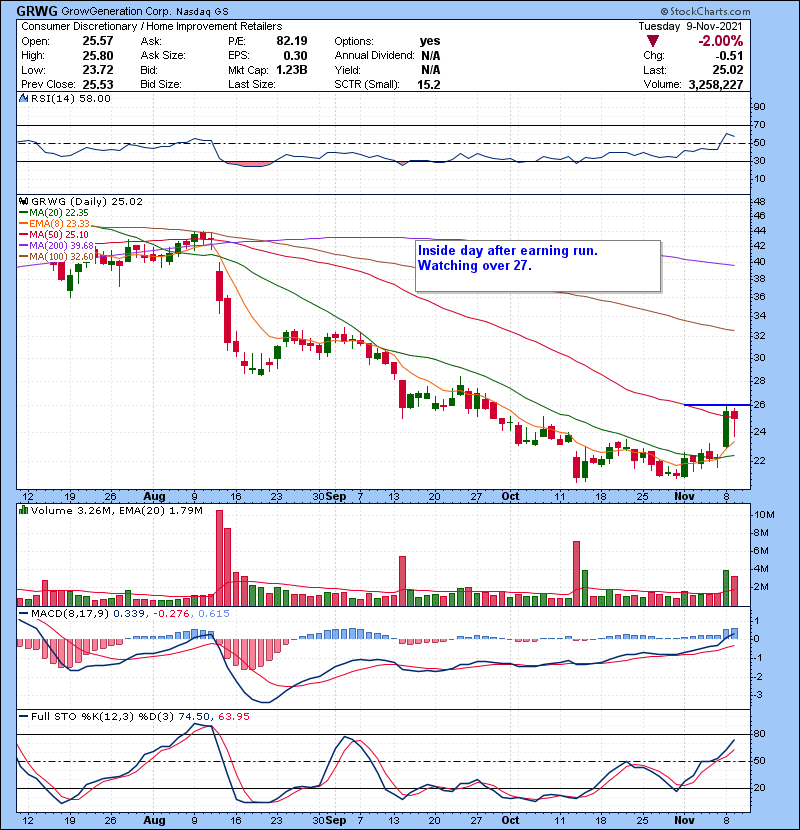Select the MA(200) 39.68 legend entry
800x830 pixels.
[57, 246]
